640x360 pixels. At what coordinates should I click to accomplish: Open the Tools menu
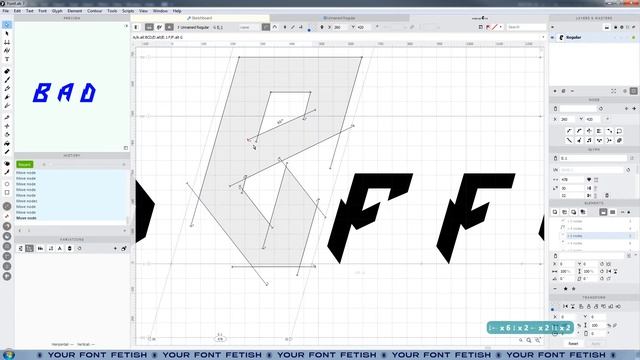click(112, 11)
